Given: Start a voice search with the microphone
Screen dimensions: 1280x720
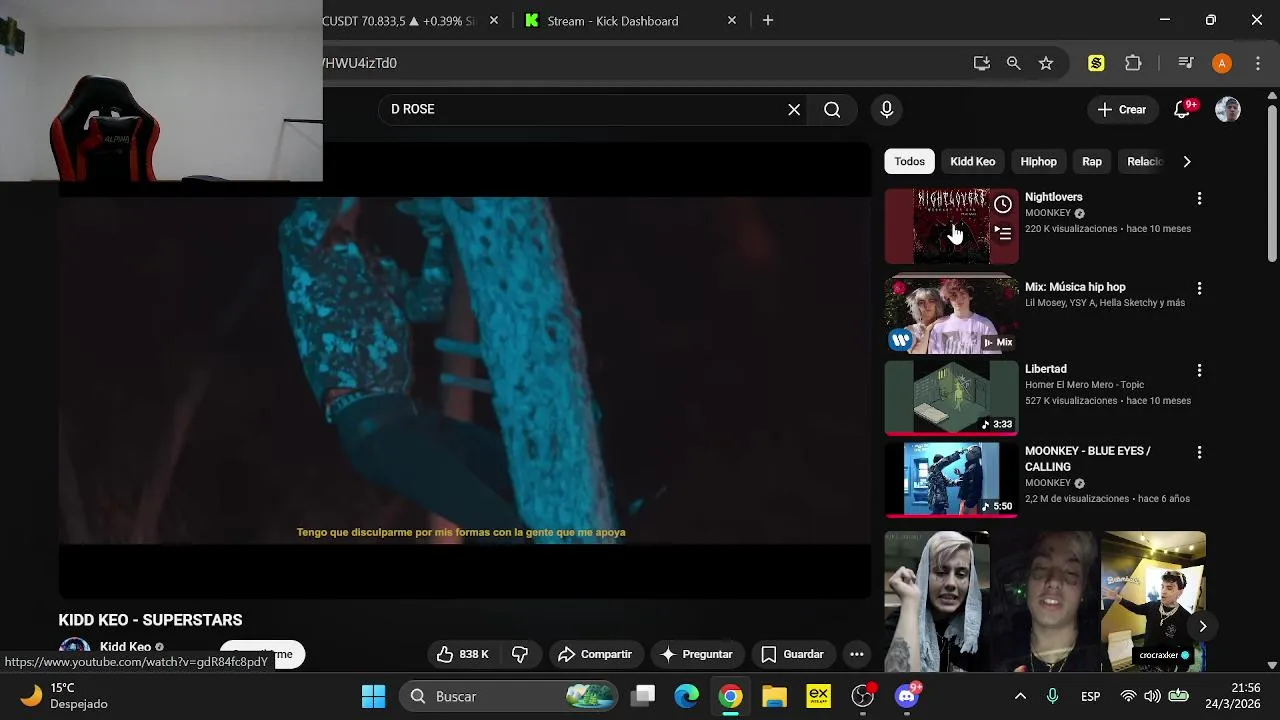Looking at the screenshot, I should [886, 109].
